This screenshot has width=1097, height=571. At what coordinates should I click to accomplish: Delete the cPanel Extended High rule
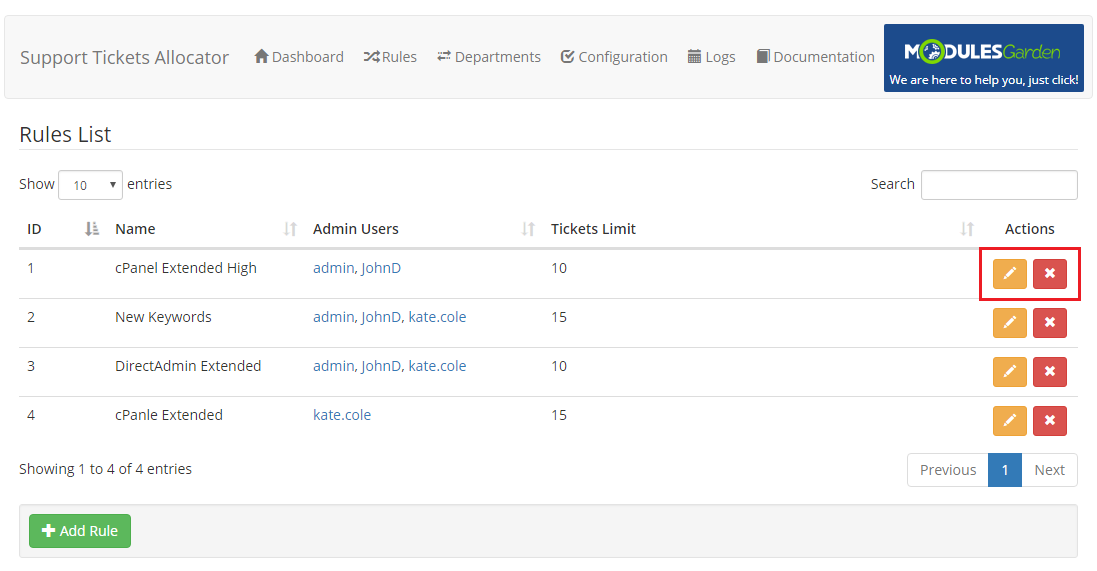click(1049, 273)
